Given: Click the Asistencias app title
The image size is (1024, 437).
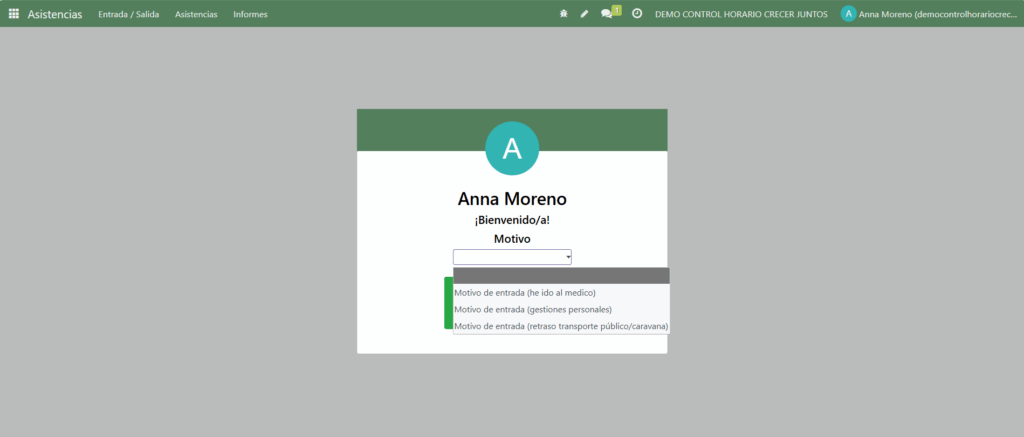Looking at the screenshot, I should point(55,14).
